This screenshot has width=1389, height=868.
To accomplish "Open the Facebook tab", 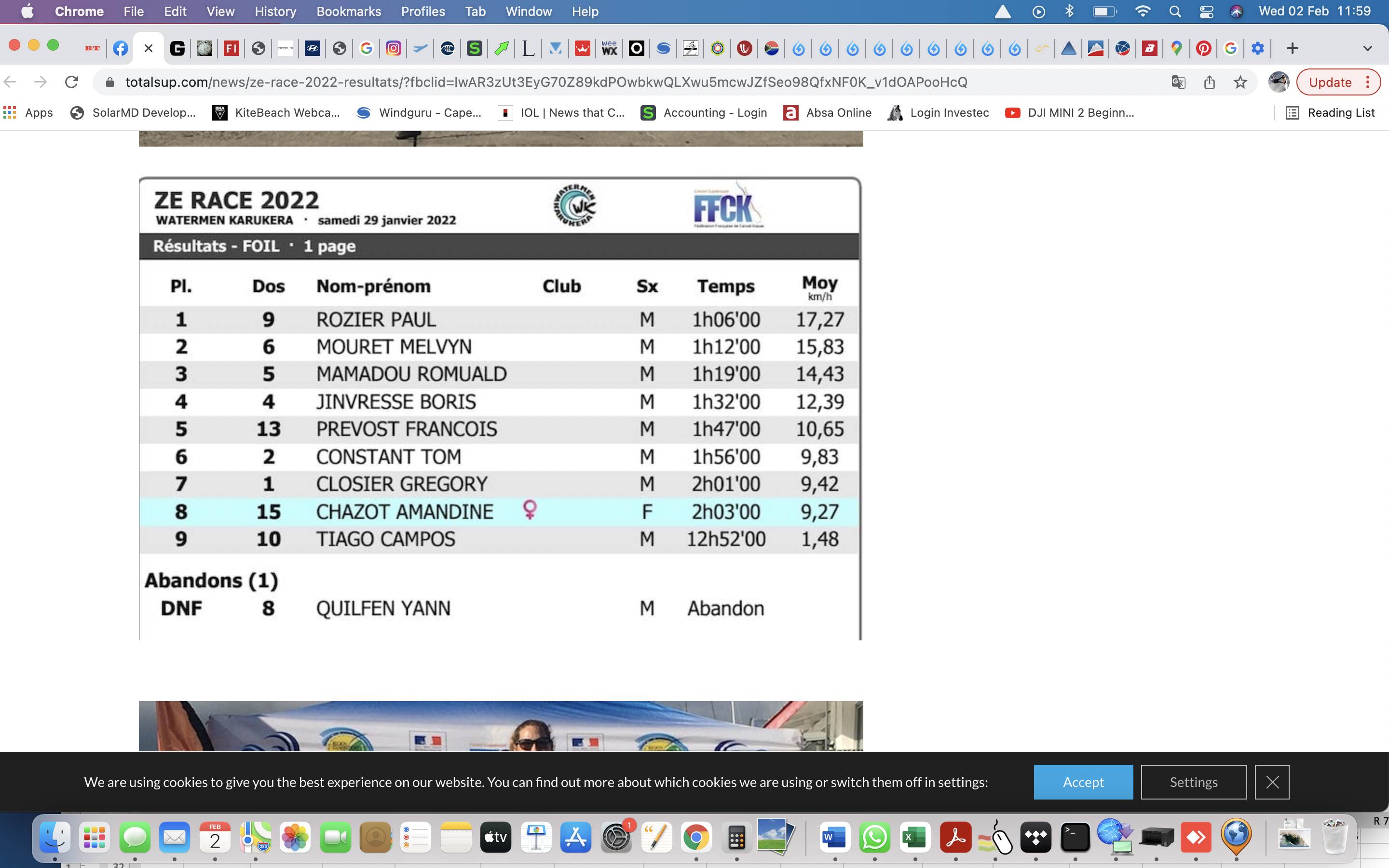I will [120, 48].
